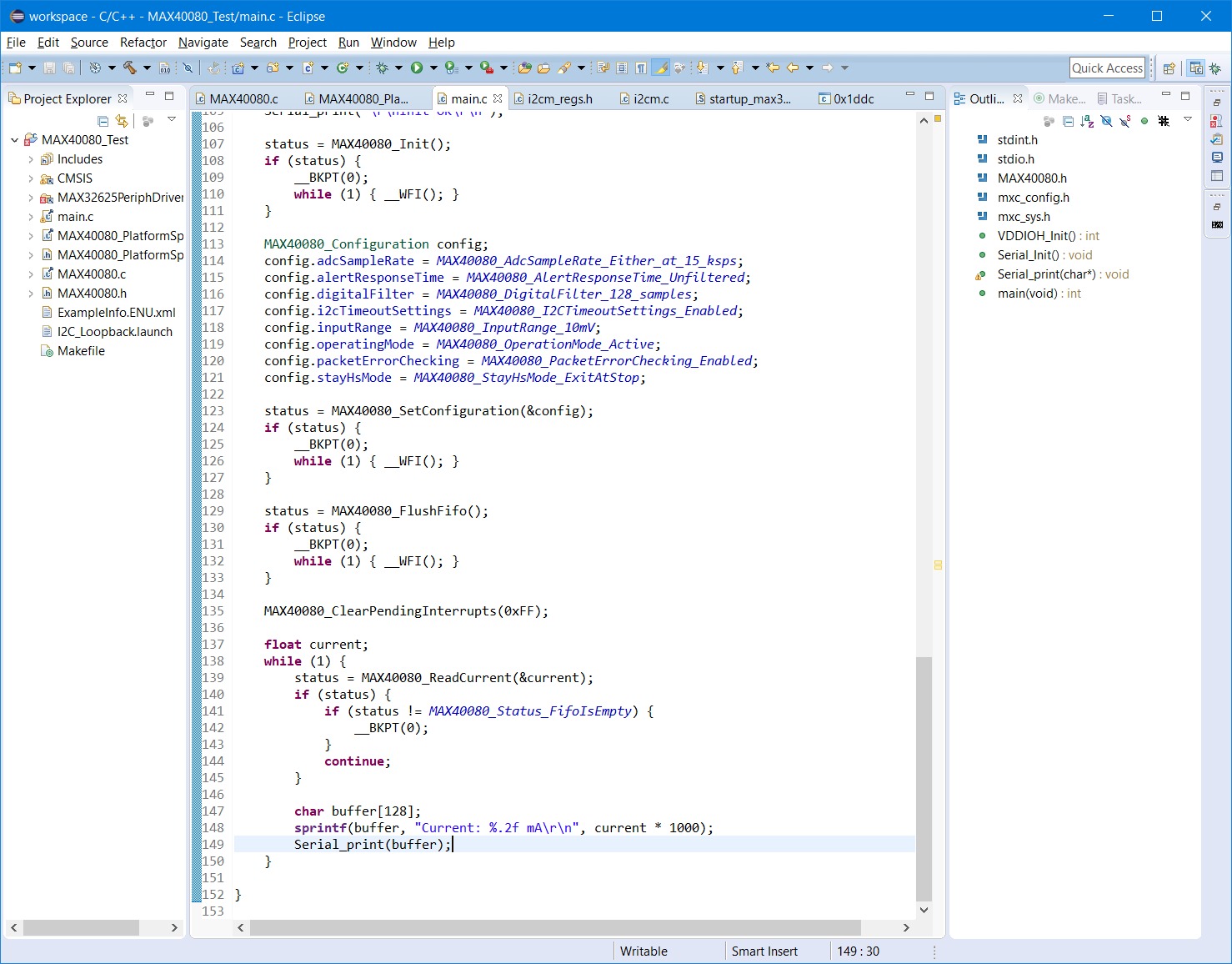Switch to the Debug perspective icon
This screenshot has width=1232, height=964.
(1215, 68)
